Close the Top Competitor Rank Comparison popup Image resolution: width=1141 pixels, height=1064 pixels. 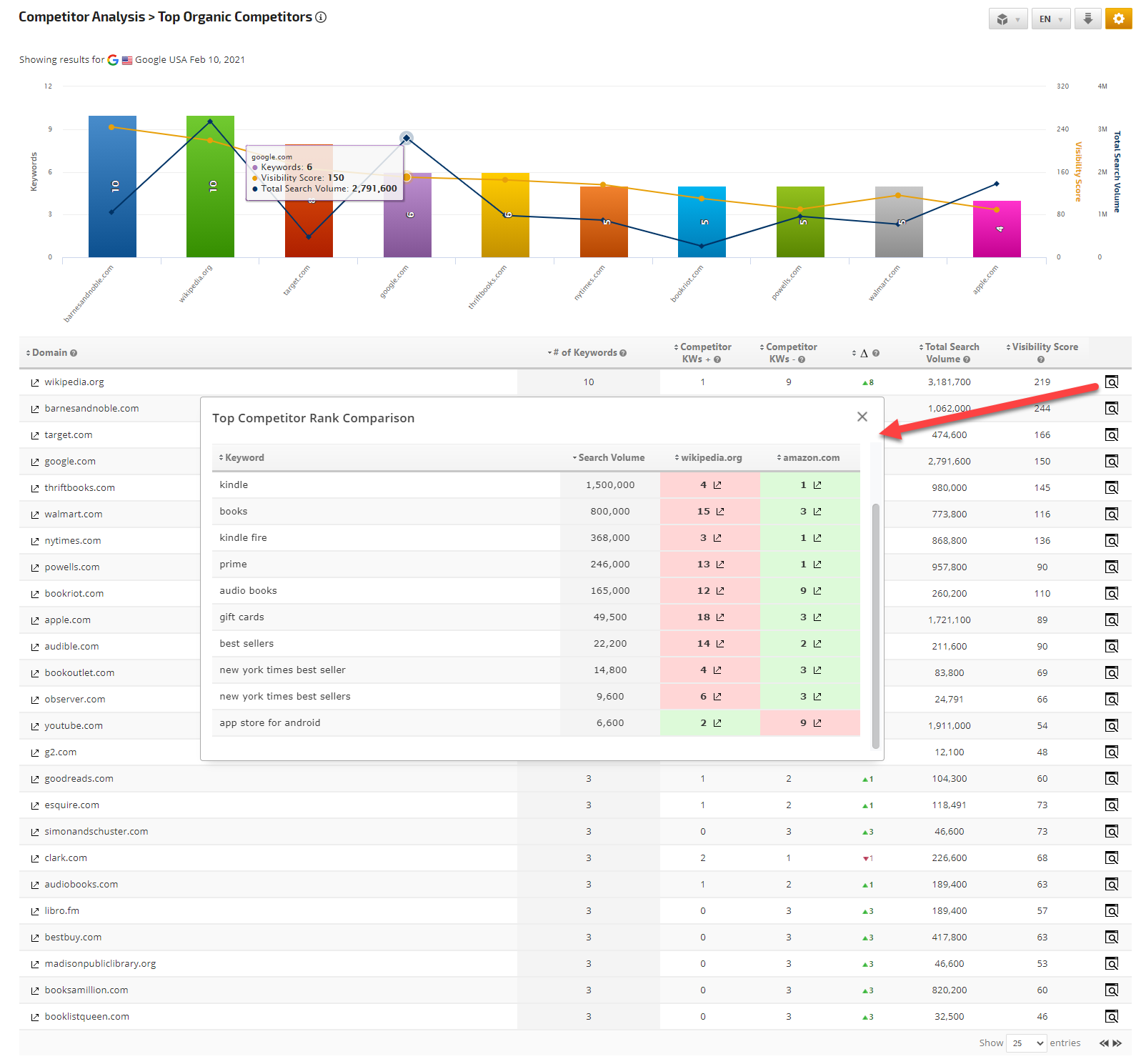coord(862,417)
